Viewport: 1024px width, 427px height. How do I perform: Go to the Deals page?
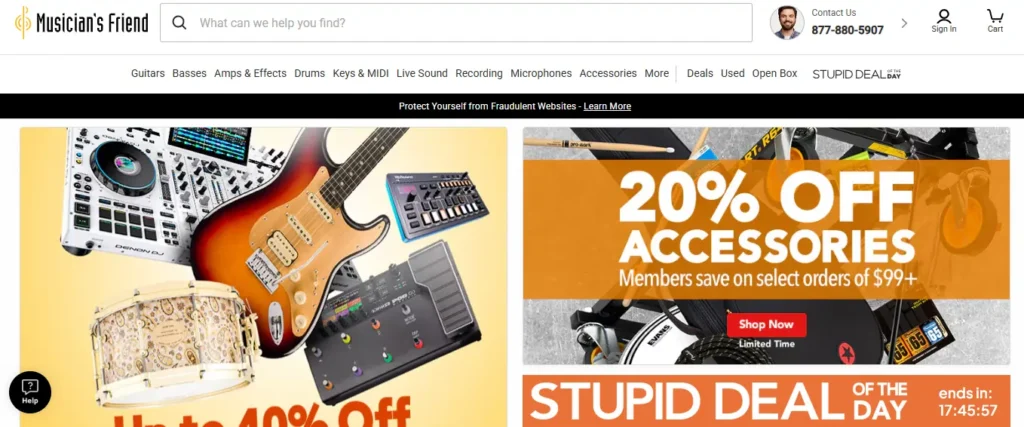[699, 73]
